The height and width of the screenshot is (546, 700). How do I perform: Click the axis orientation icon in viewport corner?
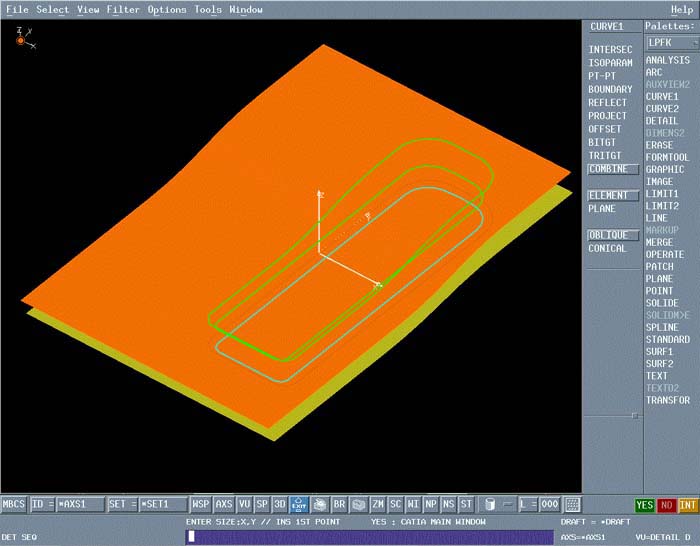(x=20, y=38)
